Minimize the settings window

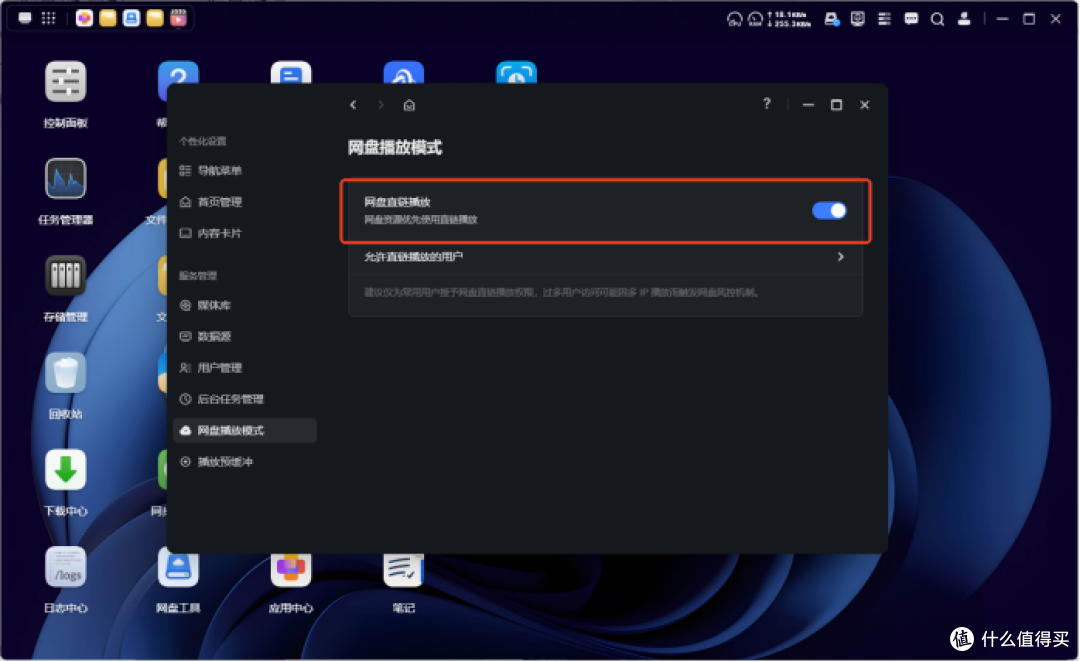tap(809, 105)
